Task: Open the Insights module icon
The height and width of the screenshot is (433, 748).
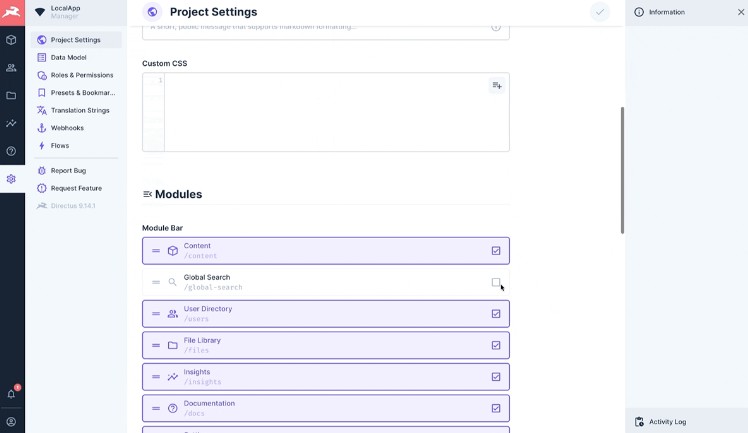Action: click(11, 124)
